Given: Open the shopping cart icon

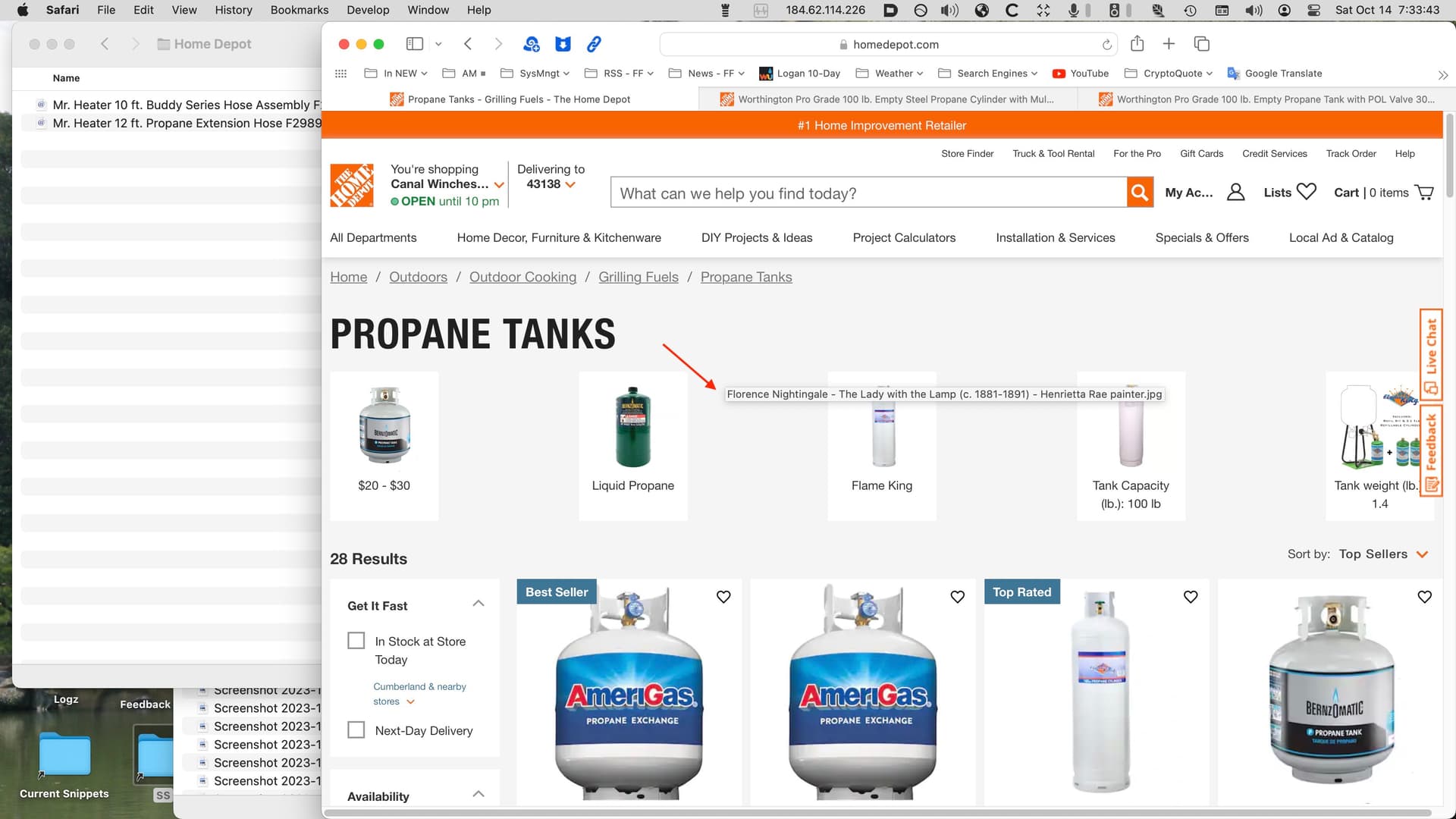Looking at the screenshot, I should click(x=1424, y=193).
